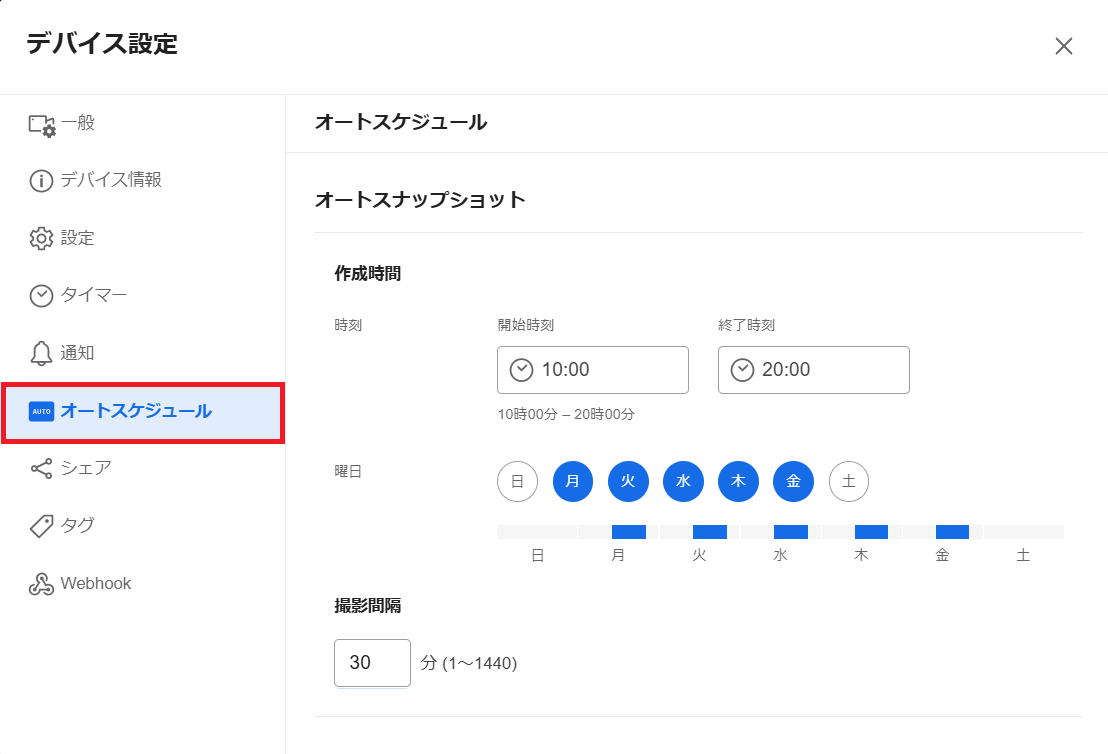The image size is (1108, 754).
Task: Go to the タグ section
Action: coord(143,526)
